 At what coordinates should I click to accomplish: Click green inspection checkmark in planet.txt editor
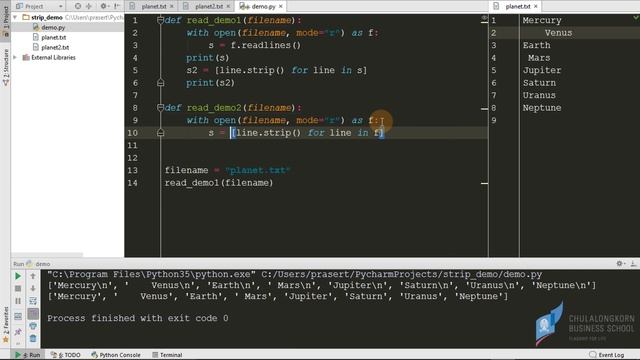pyautogui.click(x=636, y=18)
